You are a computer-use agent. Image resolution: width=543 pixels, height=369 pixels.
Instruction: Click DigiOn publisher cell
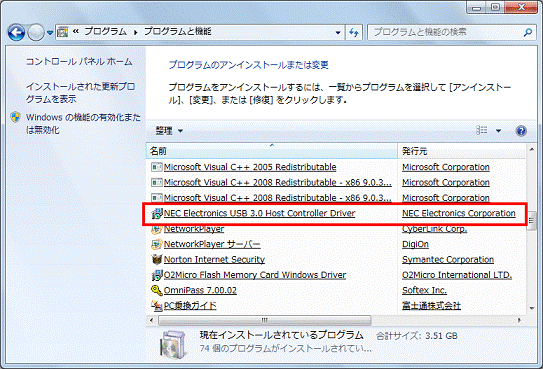tap(415, 244)
